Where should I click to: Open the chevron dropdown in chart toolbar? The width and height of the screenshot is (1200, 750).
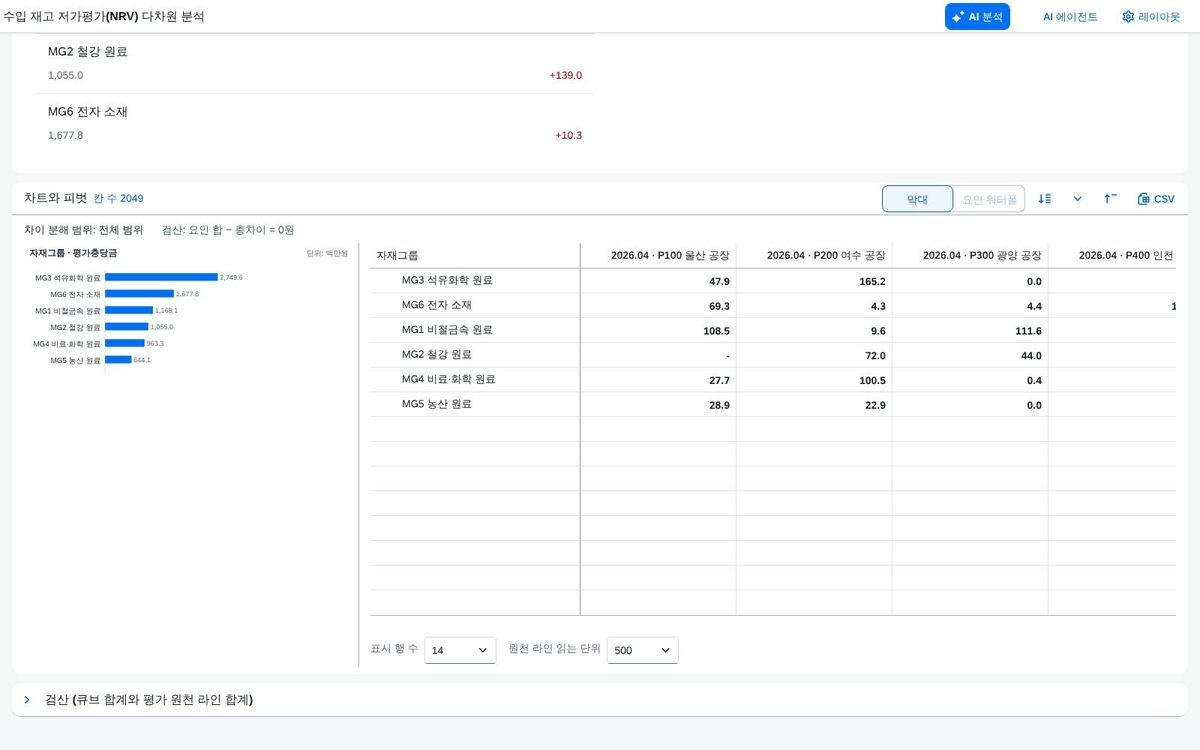tap(1078, 199)
